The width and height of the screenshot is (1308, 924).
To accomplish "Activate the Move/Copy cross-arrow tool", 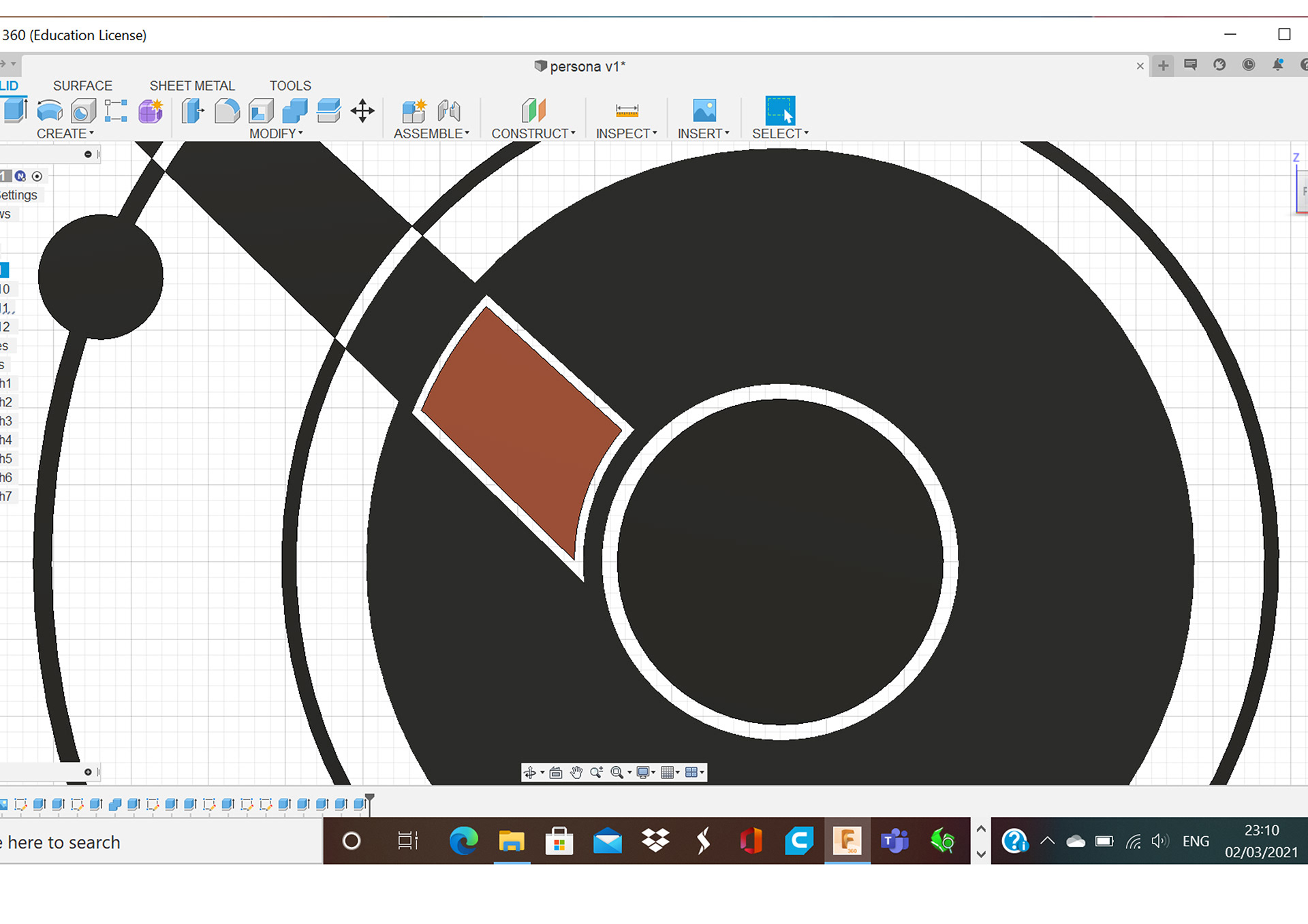I will tap(362, 110).
